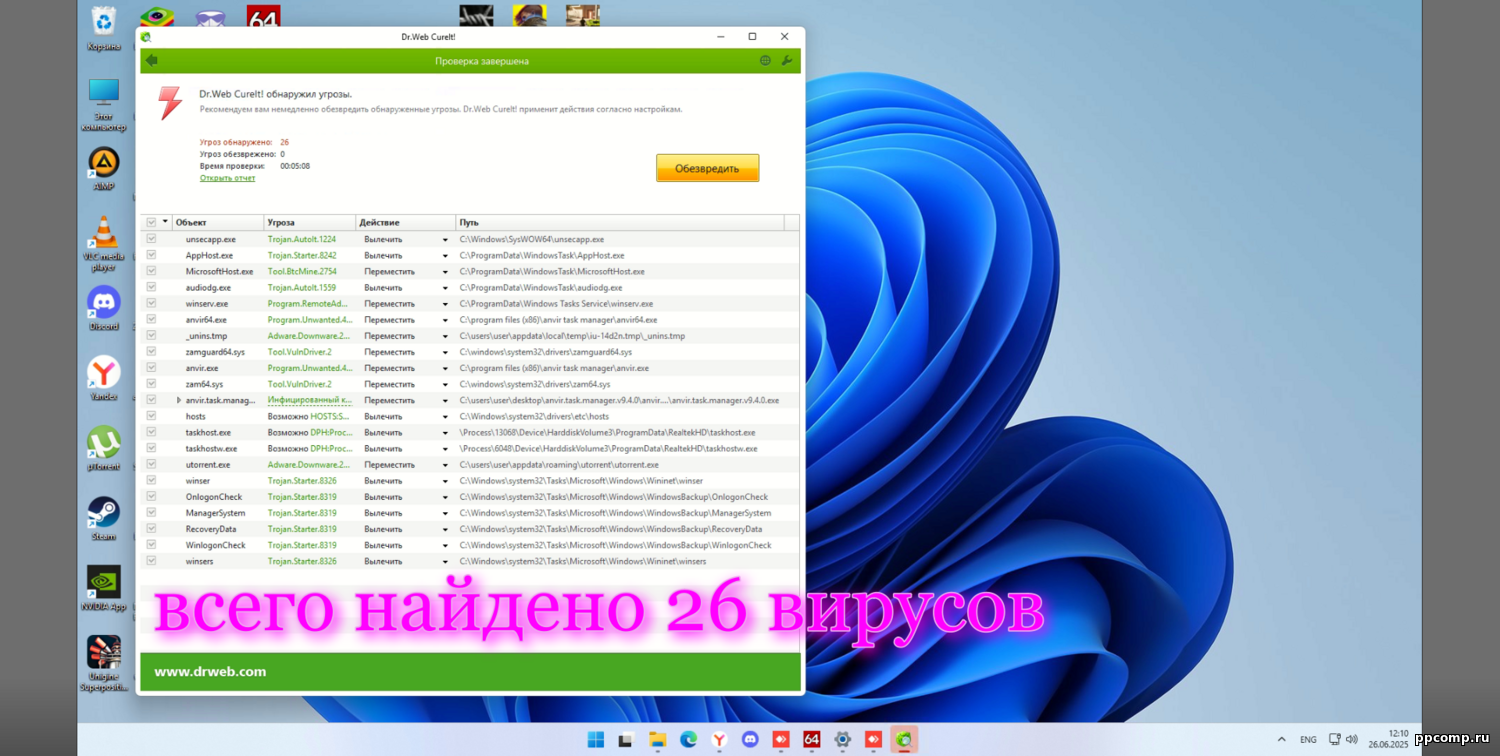Open action dropdown for AppHost.exe

[x=445, y=256]
